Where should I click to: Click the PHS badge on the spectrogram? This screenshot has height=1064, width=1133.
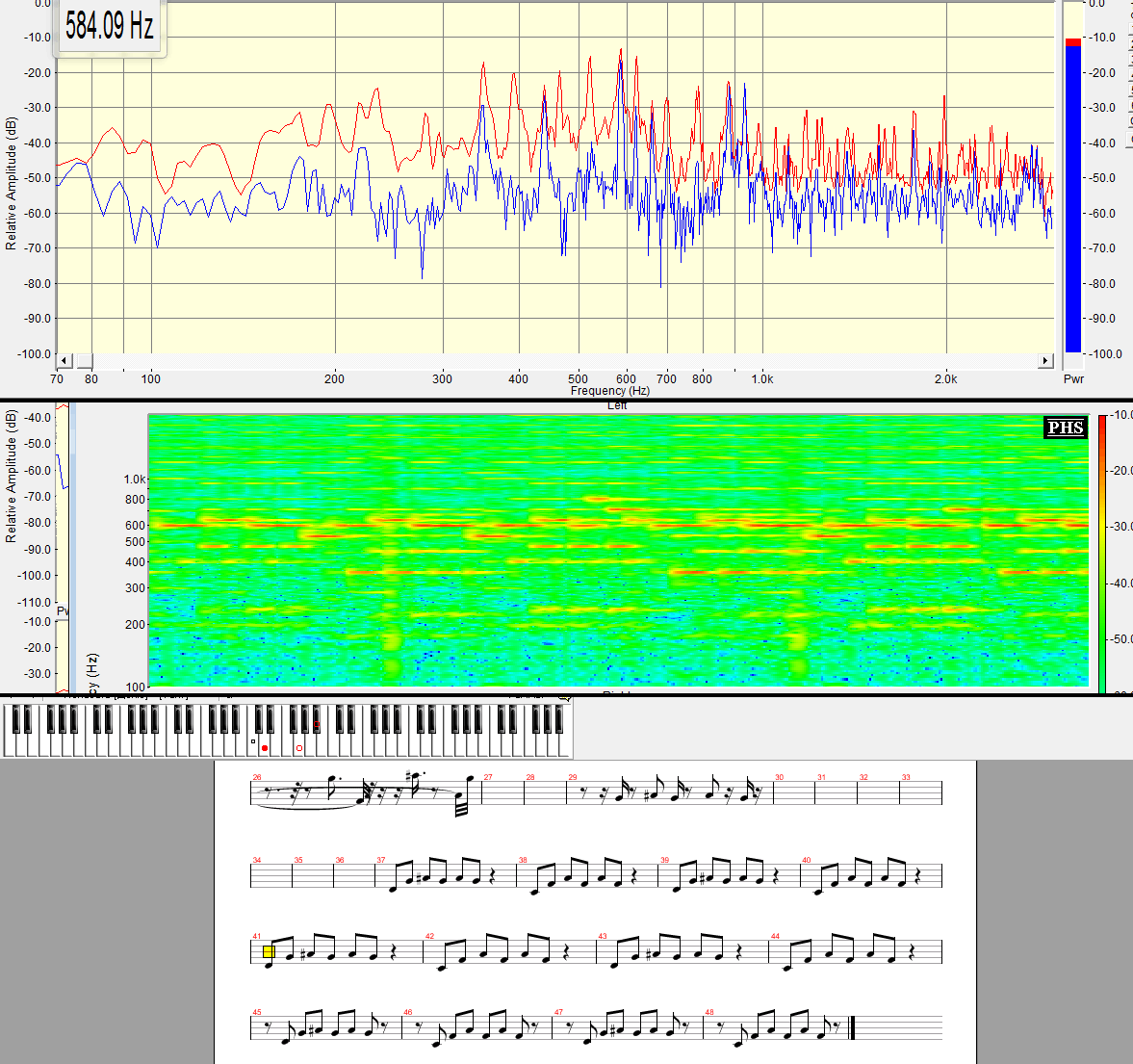(x=1066, y=428)
